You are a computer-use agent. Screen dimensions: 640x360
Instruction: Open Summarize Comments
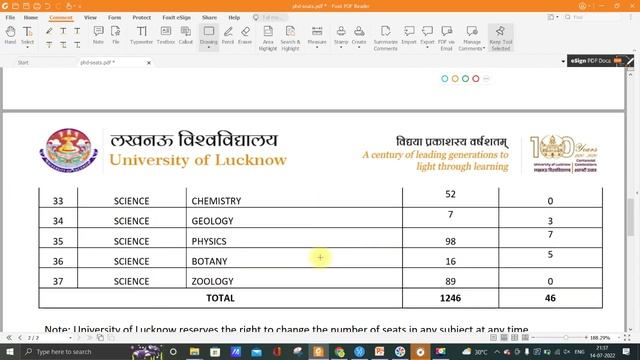tap(385, 38)
